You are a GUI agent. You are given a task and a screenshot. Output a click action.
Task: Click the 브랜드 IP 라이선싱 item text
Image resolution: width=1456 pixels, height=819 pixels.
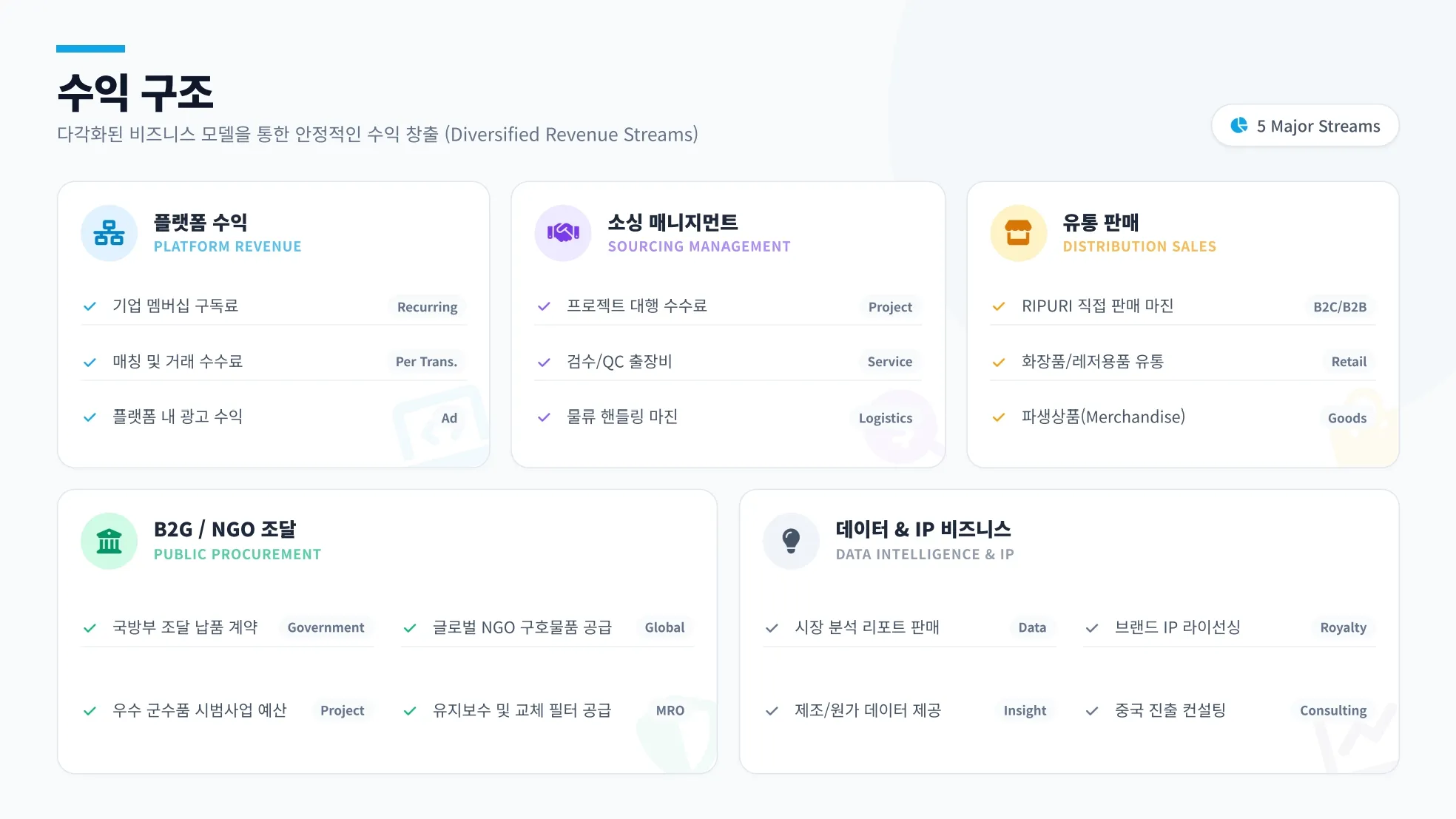click(x=1177, y=627)
